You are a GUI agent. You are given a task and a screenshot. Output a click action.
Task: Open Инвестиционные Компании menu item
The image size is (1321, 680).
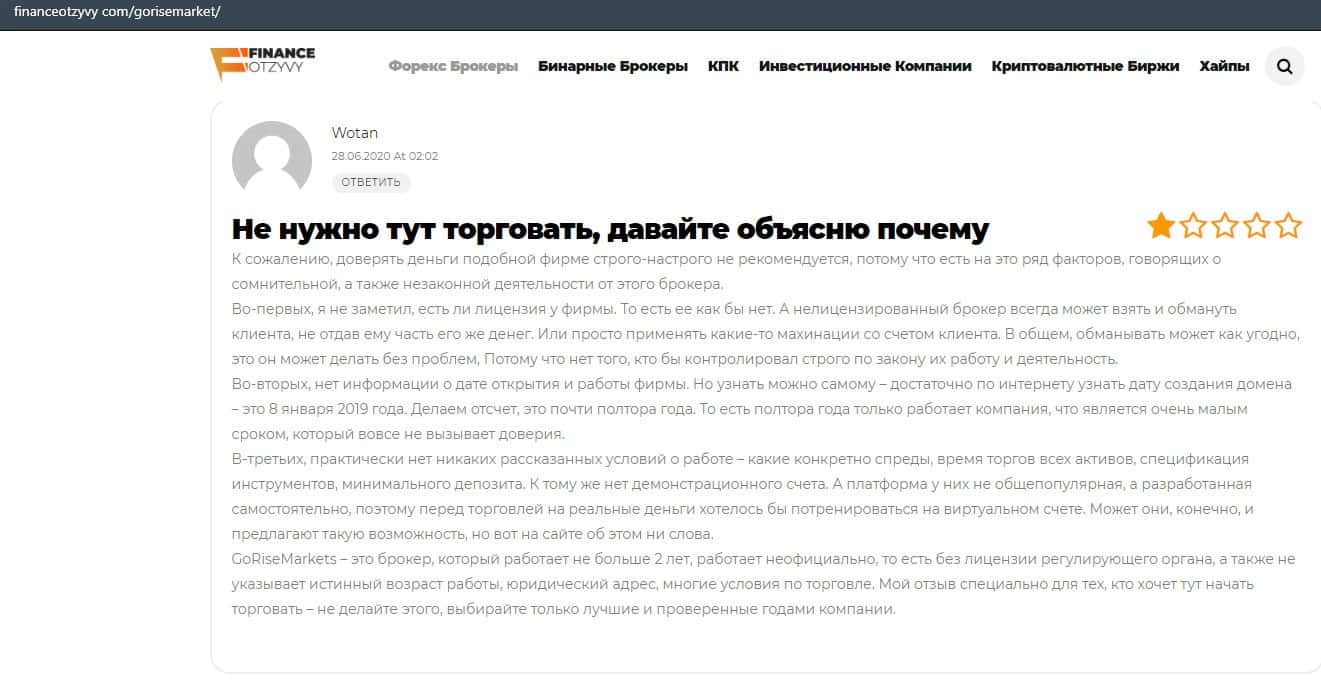pyautogui.click(x=865, y=66)
